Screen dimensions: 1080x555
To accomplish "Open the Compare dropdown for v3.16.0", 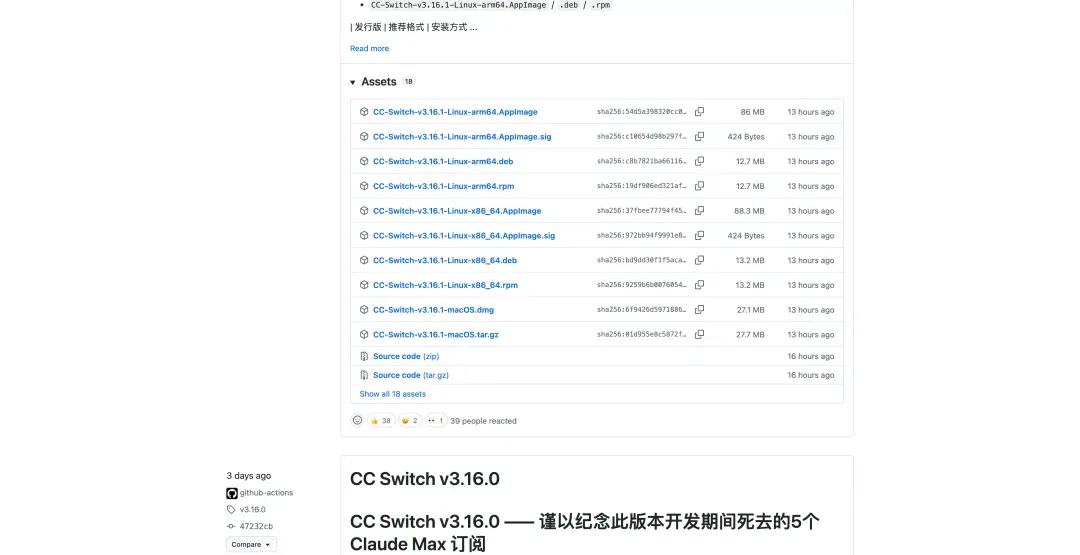I will [251, 545].
